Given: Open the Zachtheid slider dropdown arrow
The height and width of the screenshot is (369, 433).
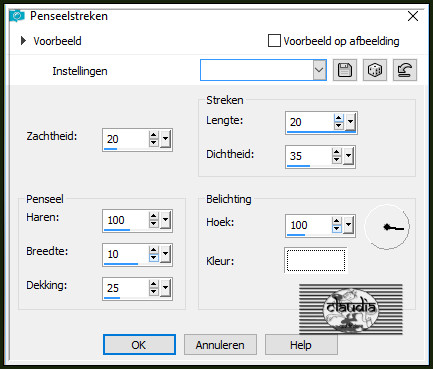Looking at the screenshot, I should [x=165, y=139].
